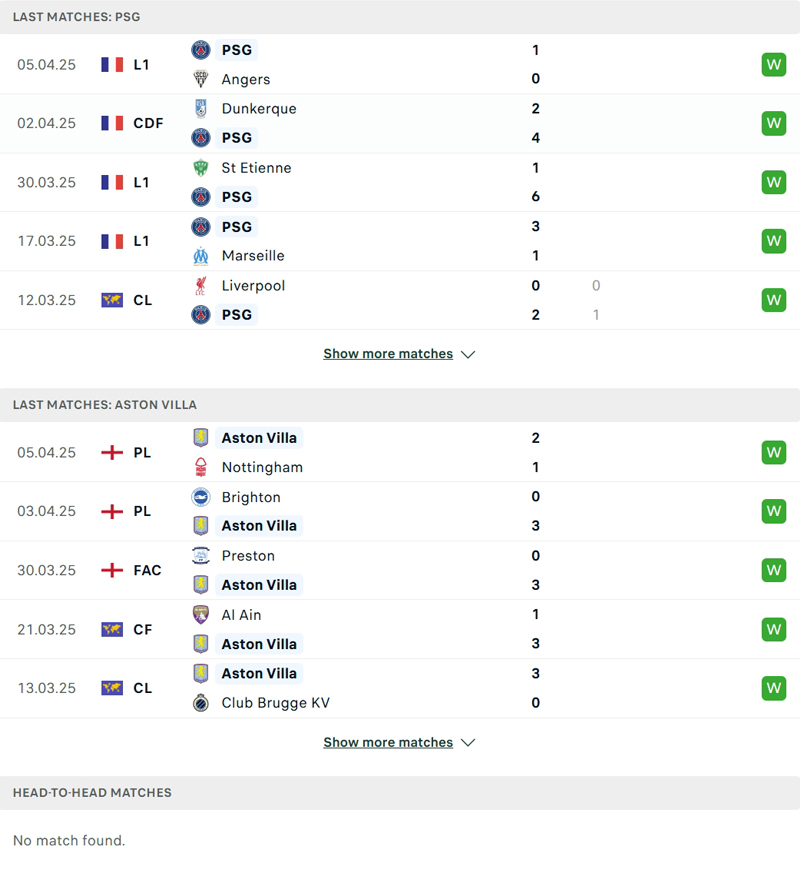Expand more matches for Aston Villa
The width and height of the screenshot is (800, 870).
(x=388, y=742)
